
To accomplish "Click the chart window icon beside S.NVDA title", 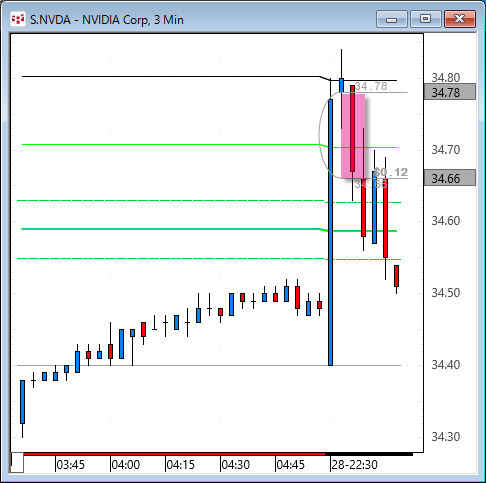I will 18,19.
